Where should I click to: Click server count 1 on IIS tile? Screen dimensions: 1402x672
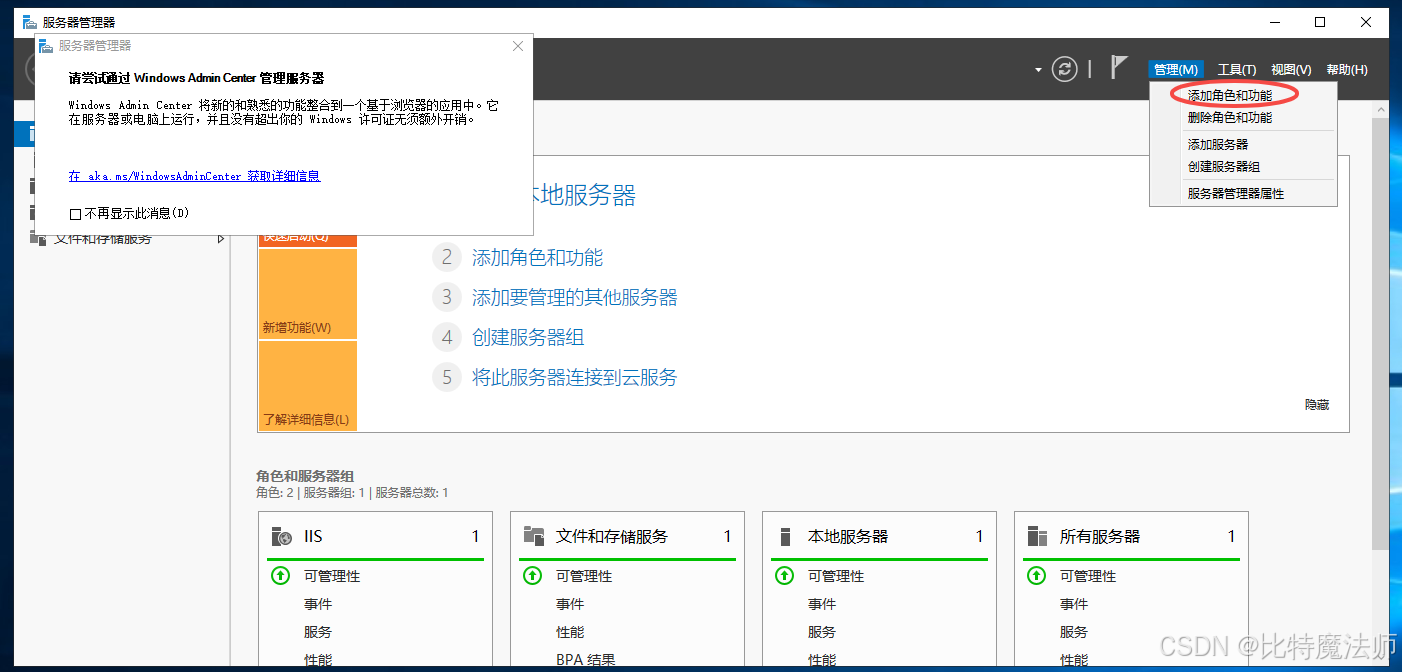pyautogui.click(x=476, y=537)
